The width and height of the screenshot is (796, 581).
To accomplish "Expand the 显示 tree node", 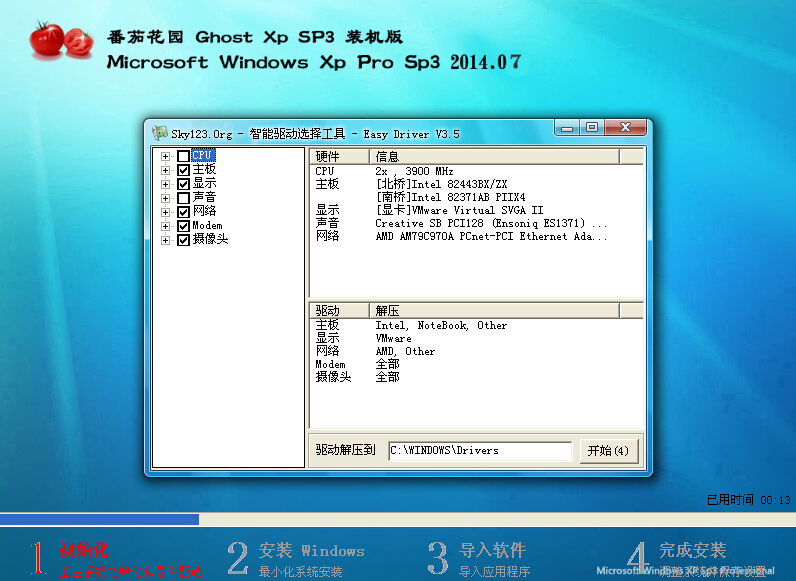I will [x=165, y=184].
